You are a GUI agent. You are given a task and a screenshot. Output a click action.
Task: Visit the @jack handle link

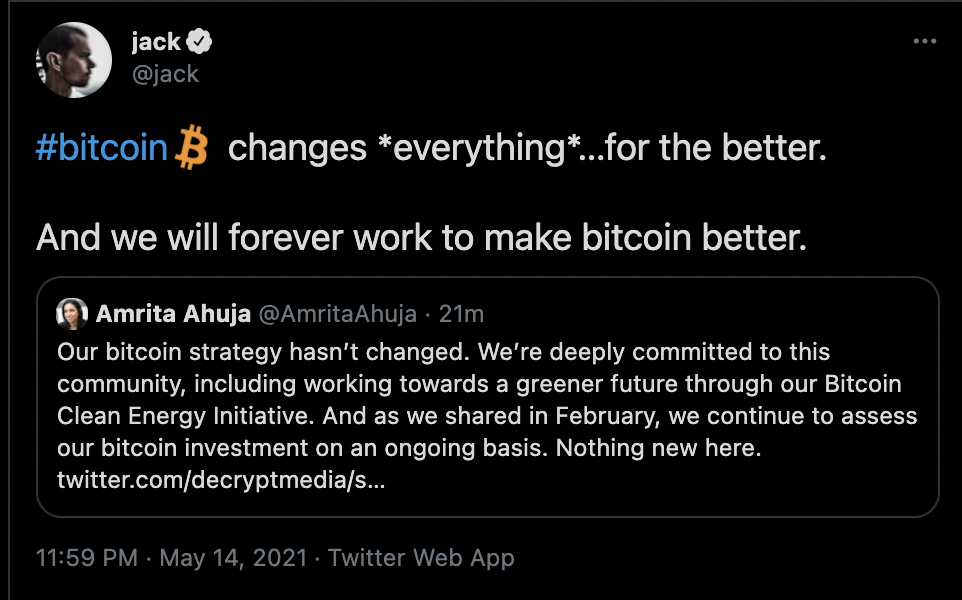coord(165,73)
